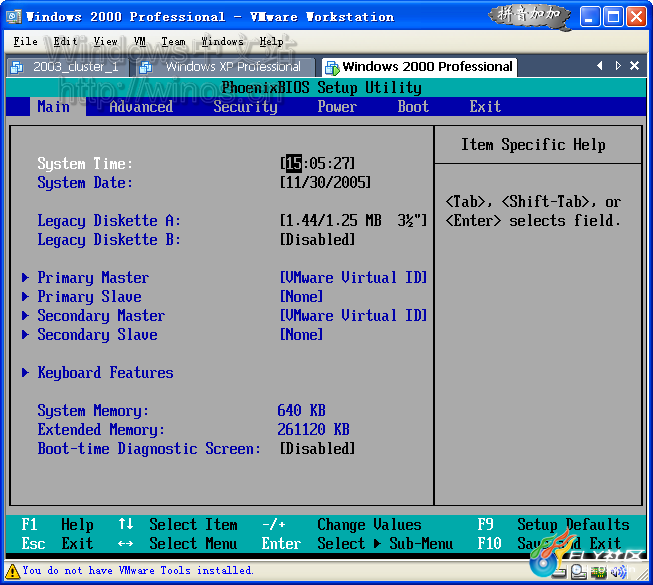Viewport: 653px width, 585px height.
Task: Click the Windows 2000 Professional tab icon
Action: [x=332, y=67]
